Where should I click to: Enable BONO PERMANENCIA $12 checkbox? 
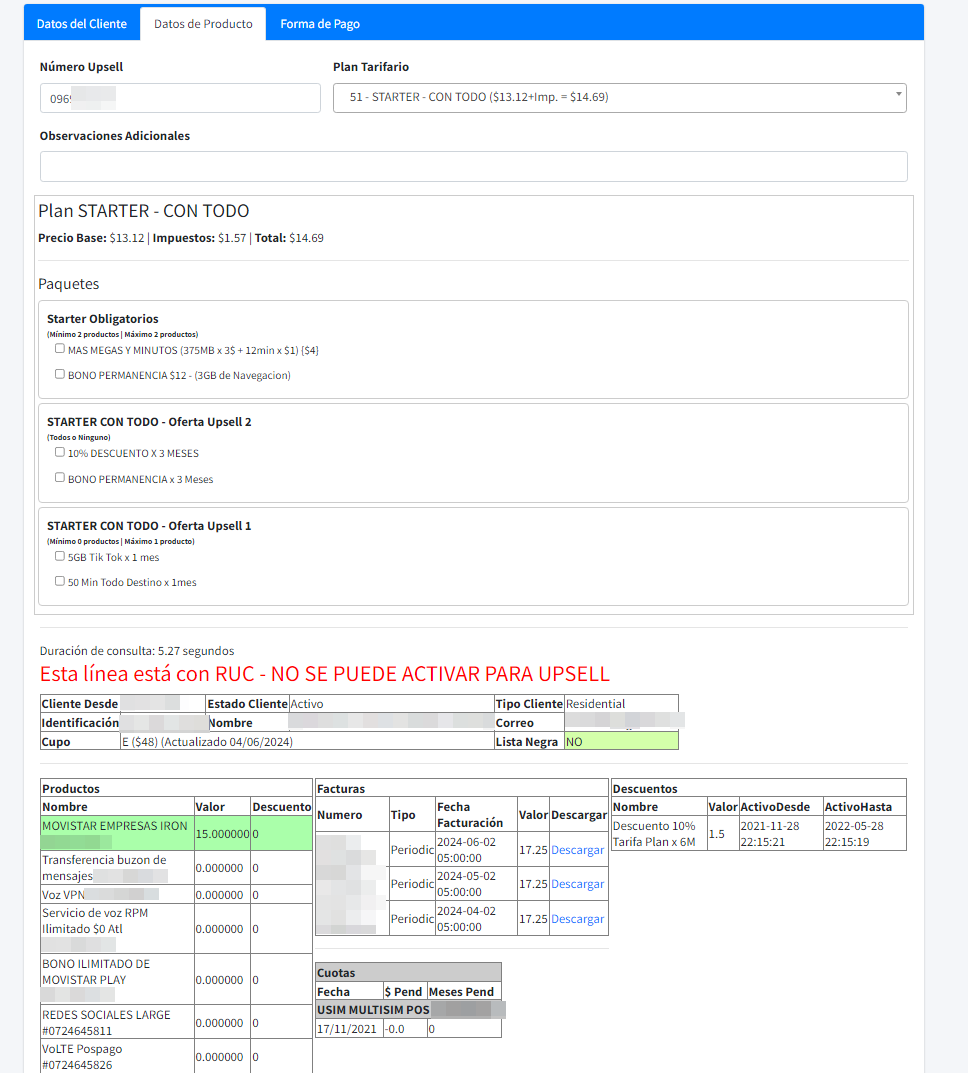60,374
